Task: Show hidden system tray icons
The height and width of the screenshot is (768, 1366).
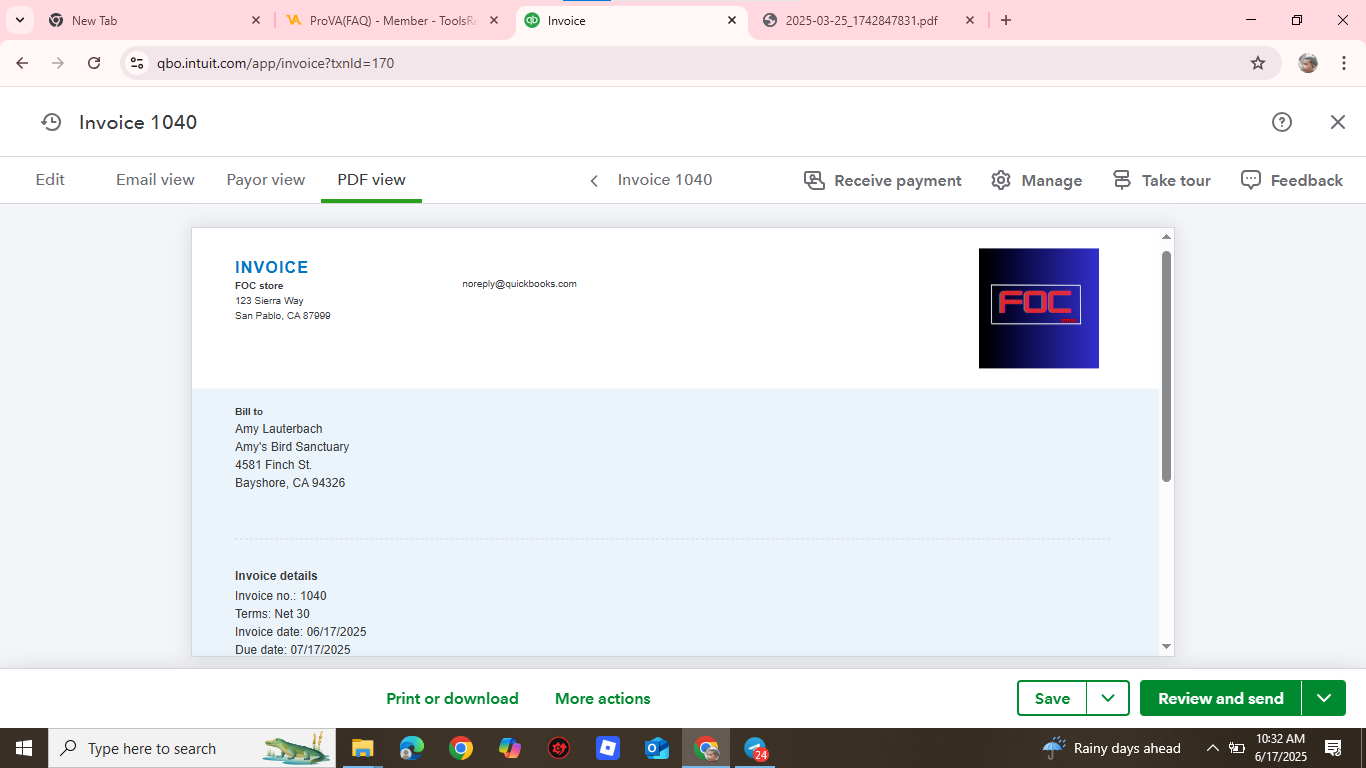Action: [x=1213, y=748]
